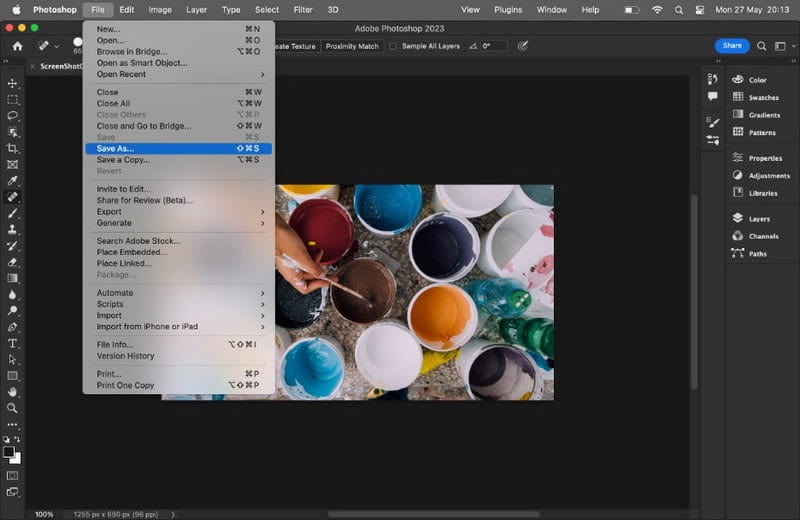The image size is (800, 520).
Task: Select the Dodge tool
Action: [x=12, y=311]
